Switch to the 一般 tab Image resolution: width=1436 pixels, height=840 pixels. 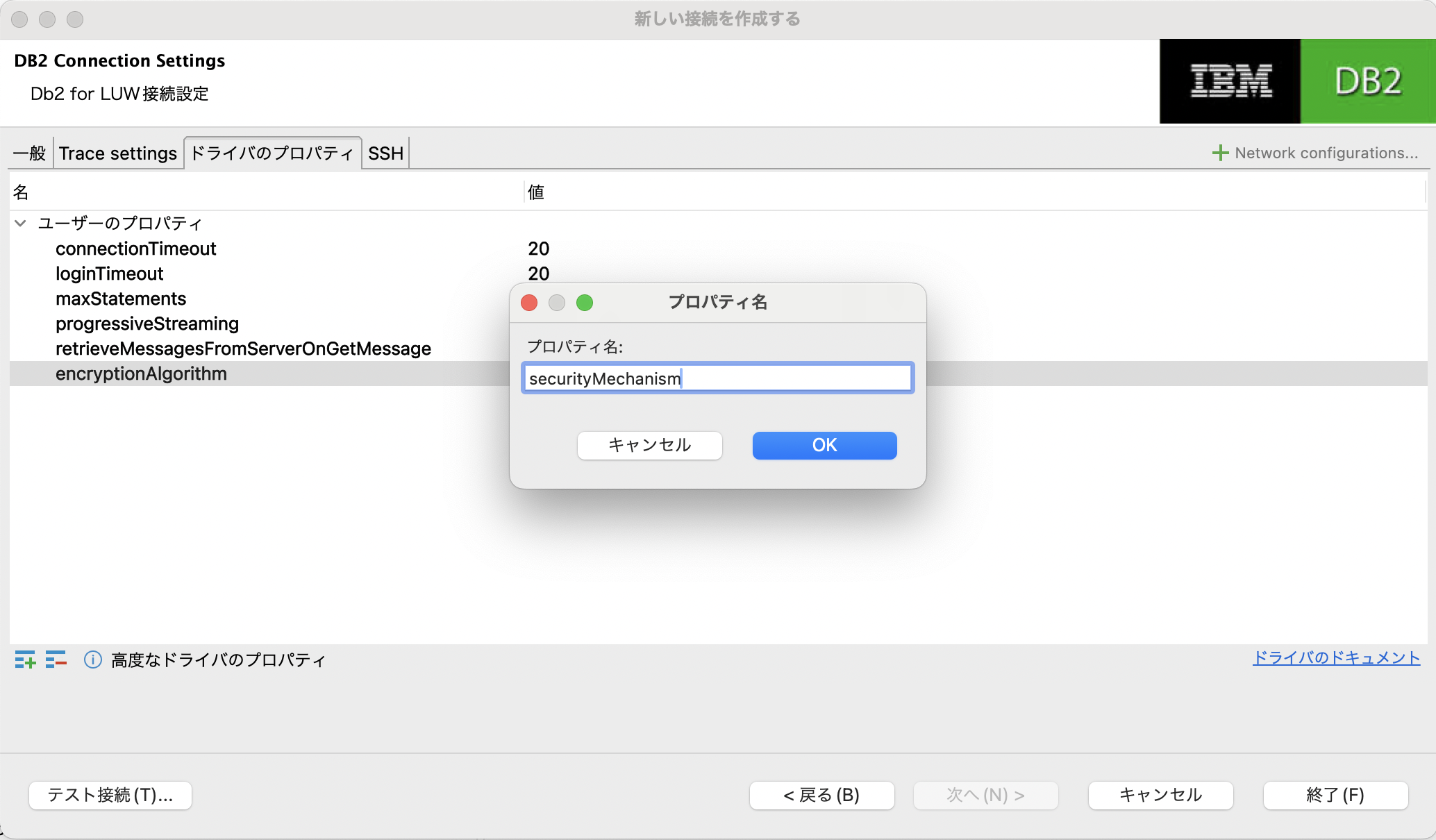pos(29,153)
